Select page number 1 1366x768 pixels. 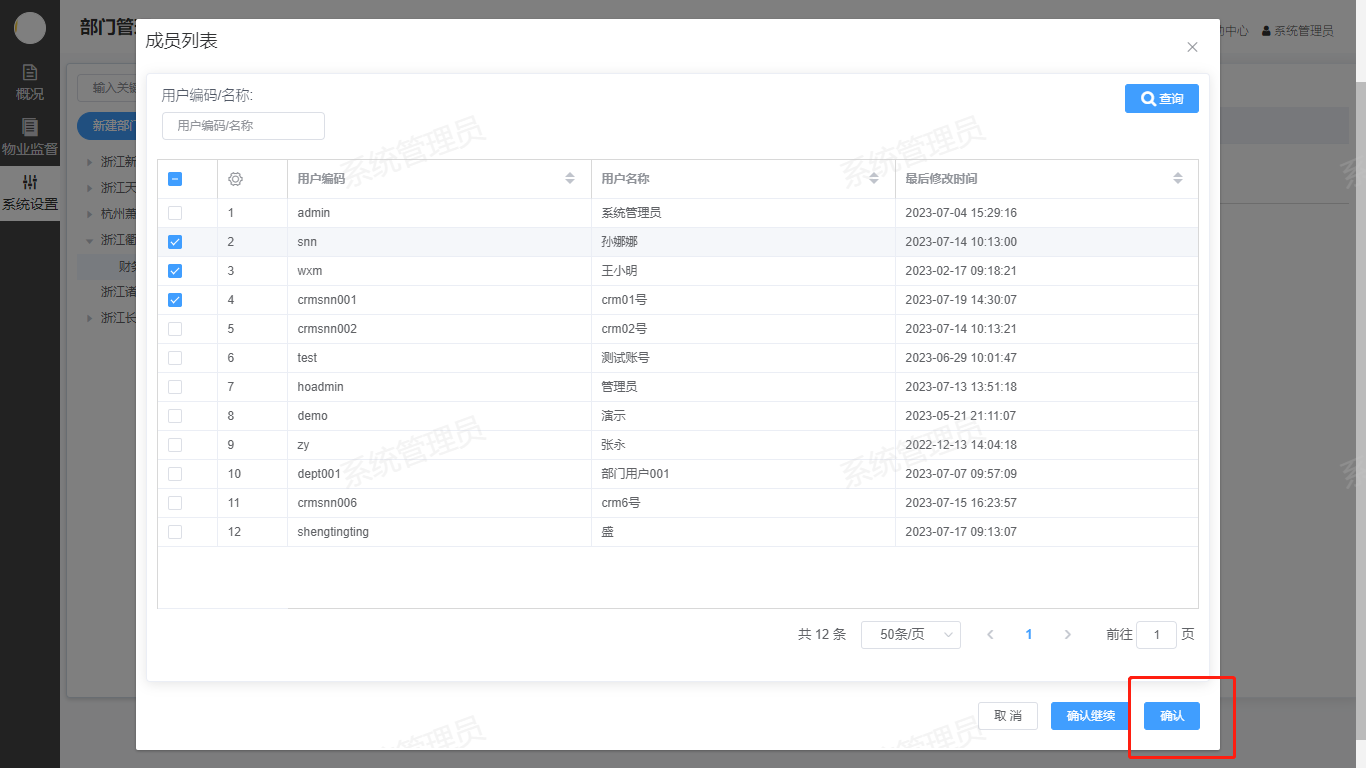point(1029,635)
